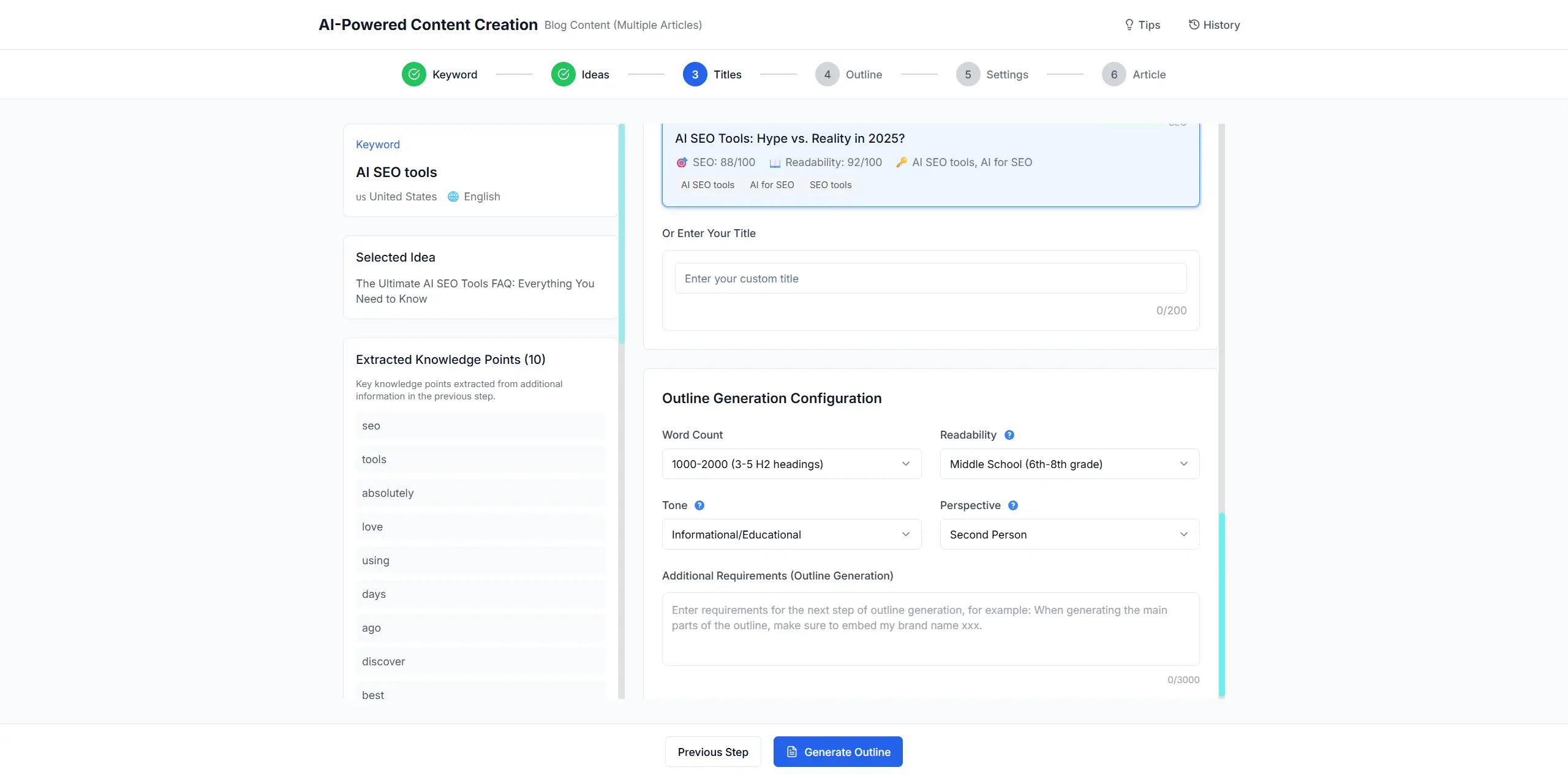Click the Previous Step button

coord(713,752)
